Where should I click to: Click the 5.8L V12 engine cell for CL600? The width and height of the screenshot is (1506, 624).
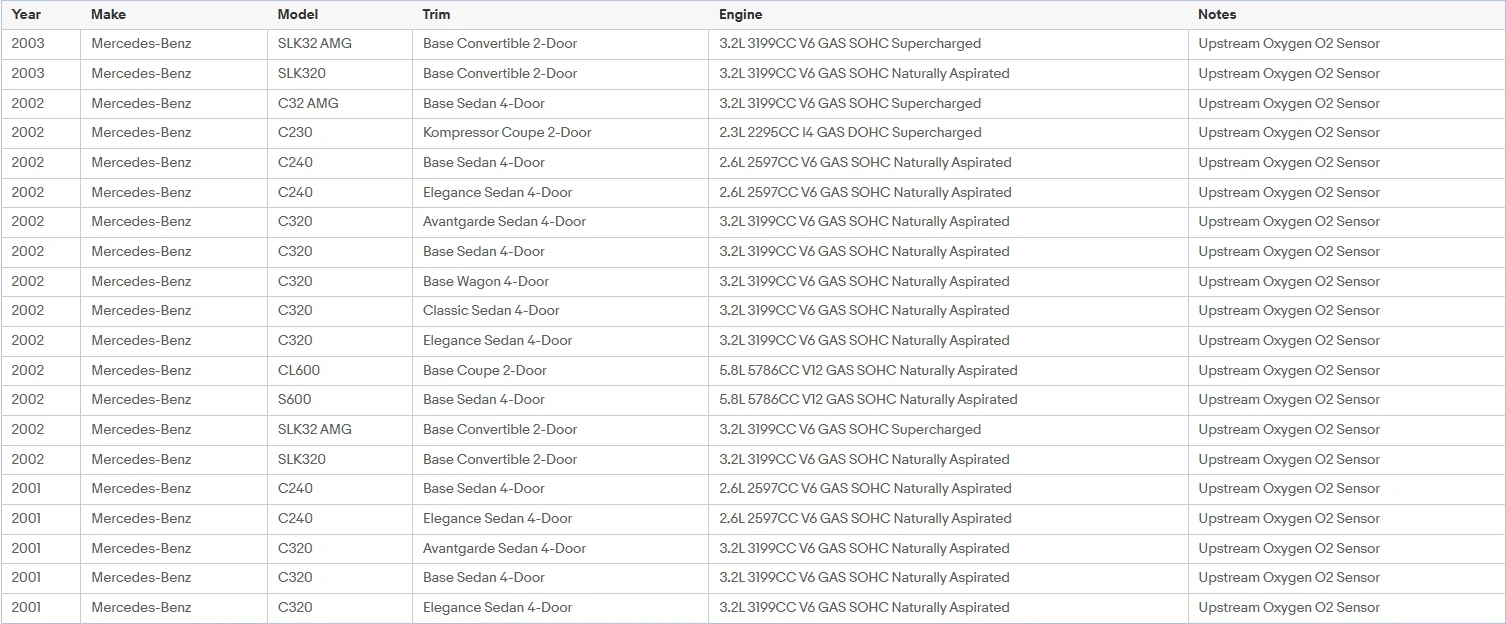click(x=868, y=370)
